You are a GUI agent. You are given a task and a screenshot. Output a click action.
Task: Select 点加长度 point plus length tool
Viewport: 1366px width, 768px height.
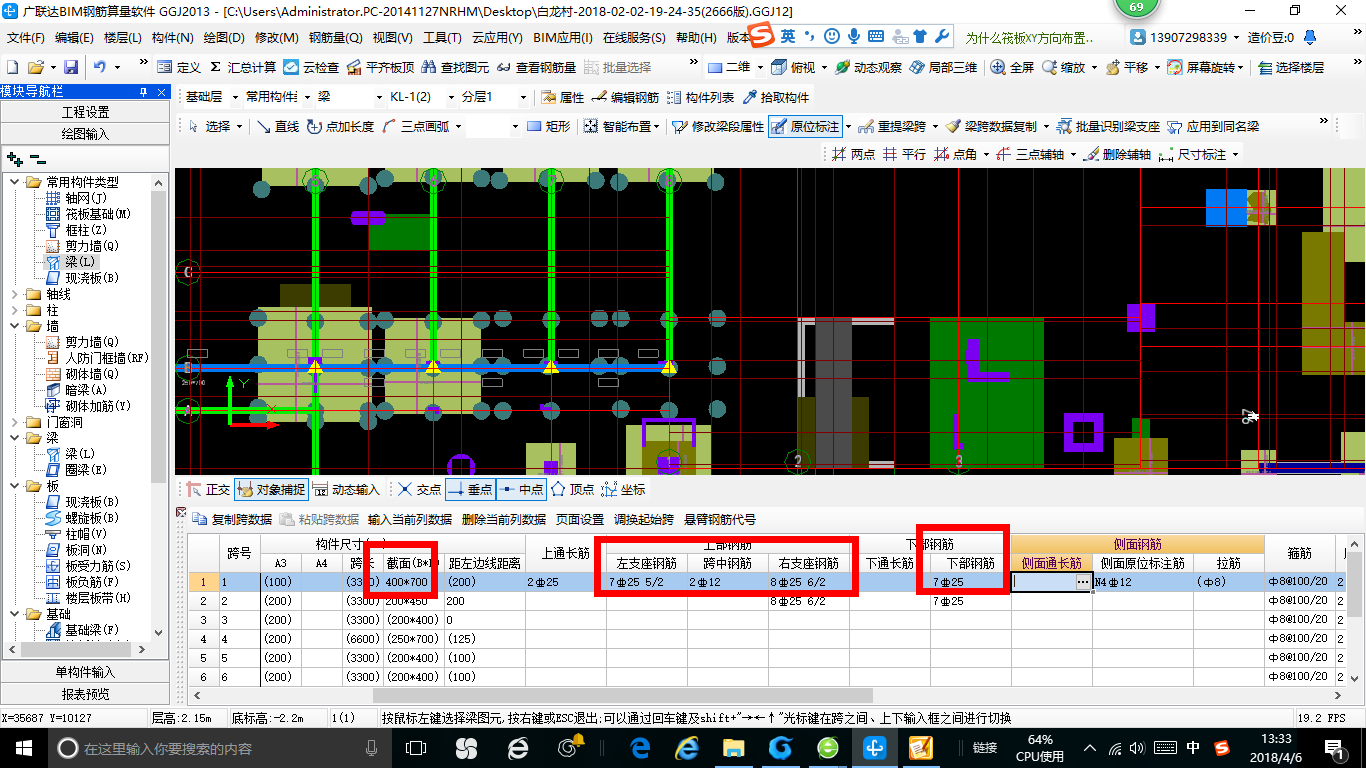[x=340, y=126]
